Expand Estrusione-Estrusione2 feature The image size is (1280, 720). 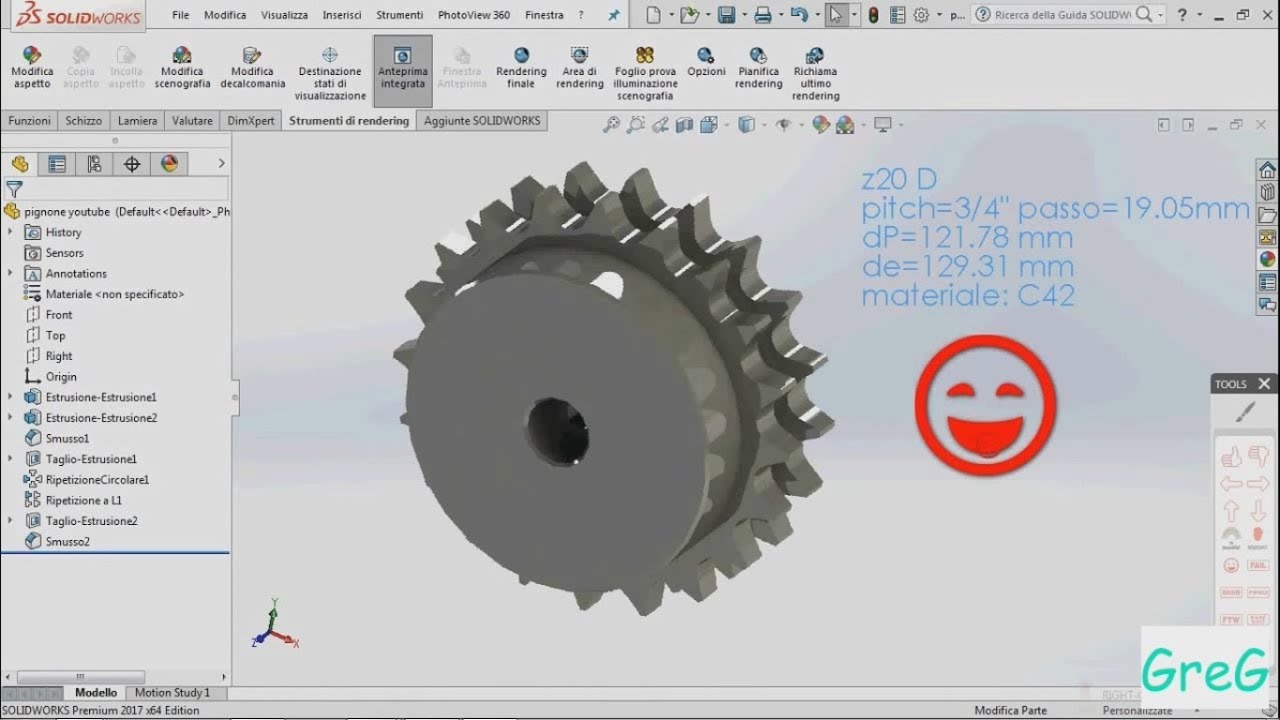point(10,418)
